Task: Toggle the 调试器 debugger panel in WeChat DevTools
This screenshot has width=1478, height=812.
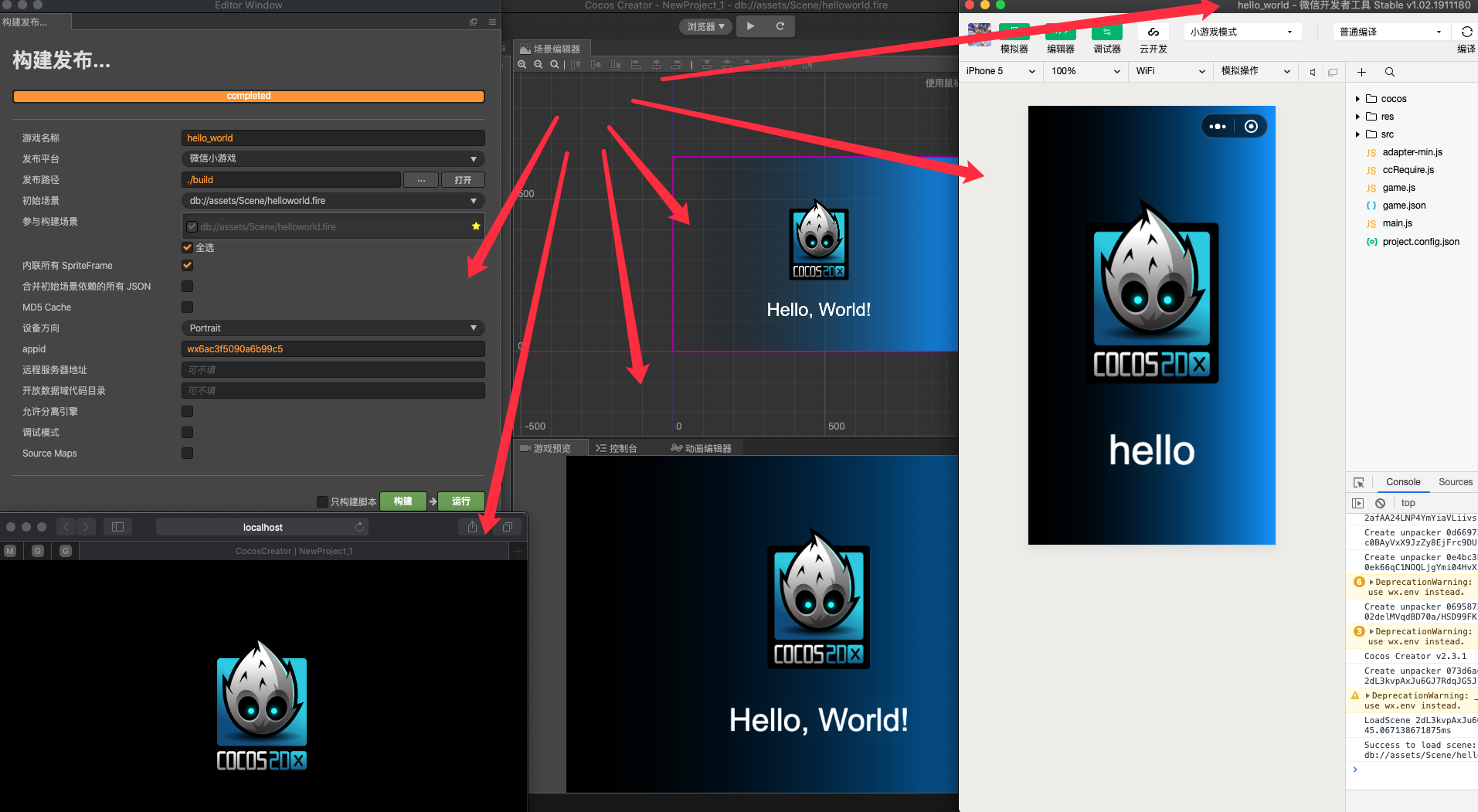Action: pyautogui.click(x=1106, y=32)
